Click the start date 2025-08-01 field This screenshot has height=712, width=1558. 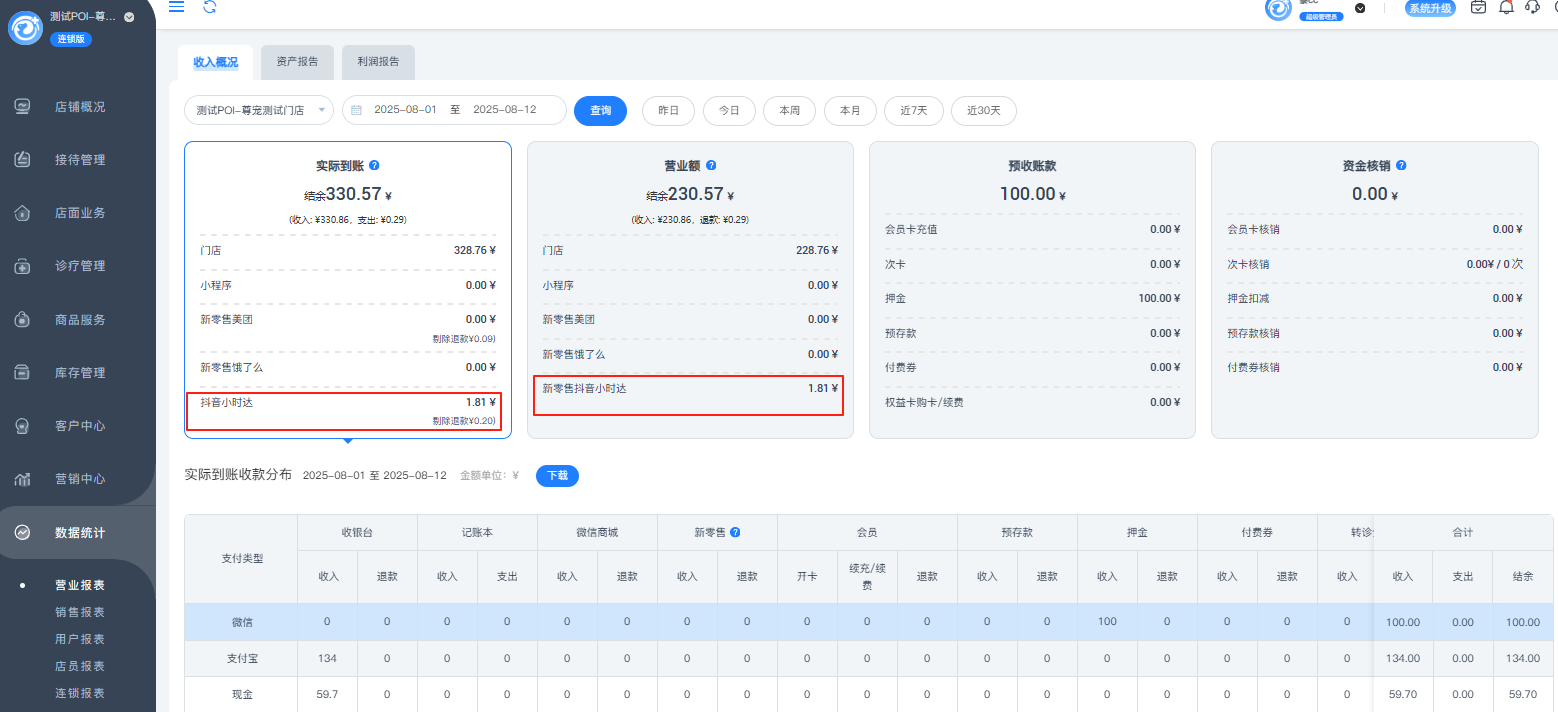[x=405, y=110]
